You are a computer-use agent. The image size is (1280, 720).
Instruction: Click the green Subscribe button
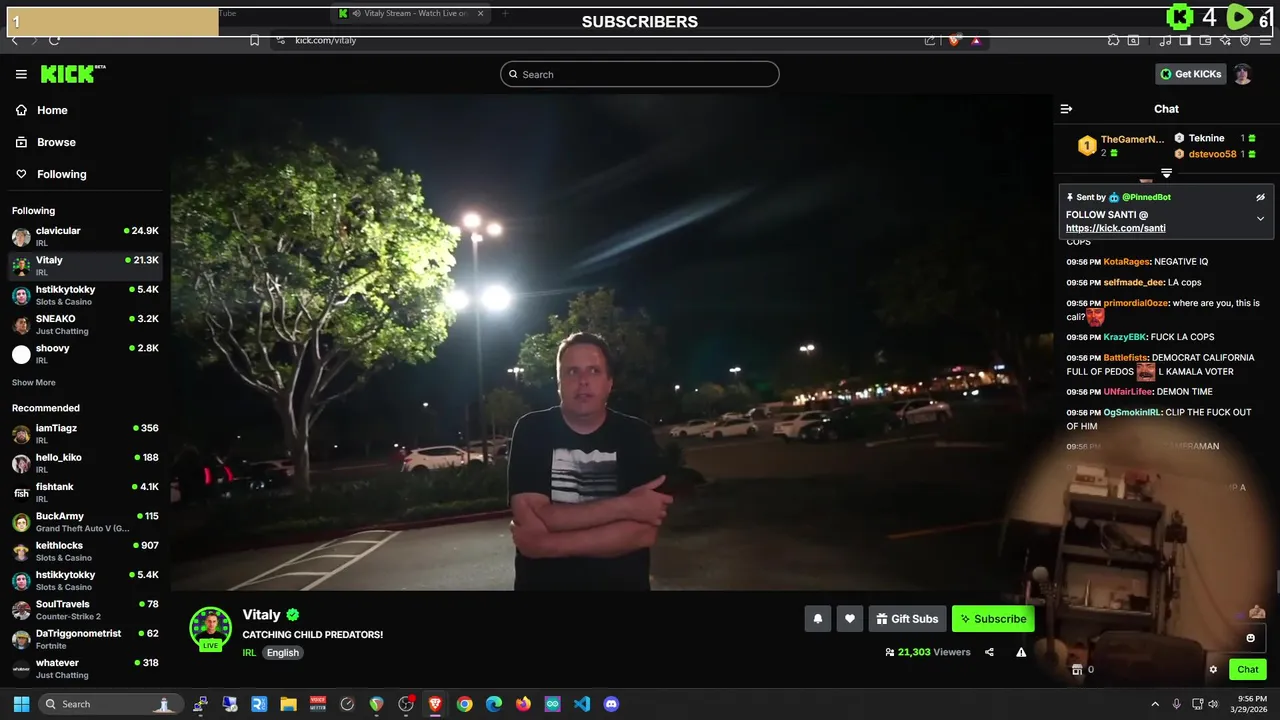coord(993,619)
